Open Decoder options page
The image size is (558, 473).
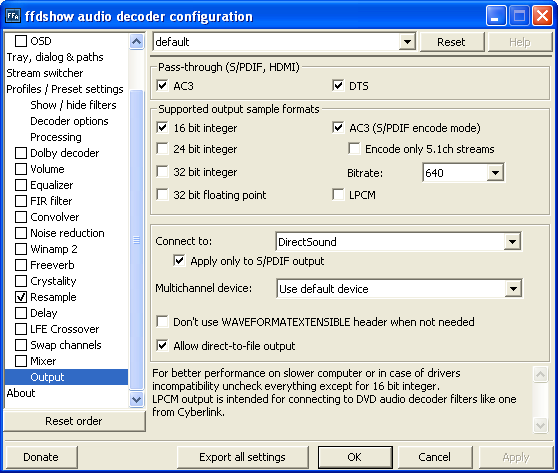coord(69,121)
